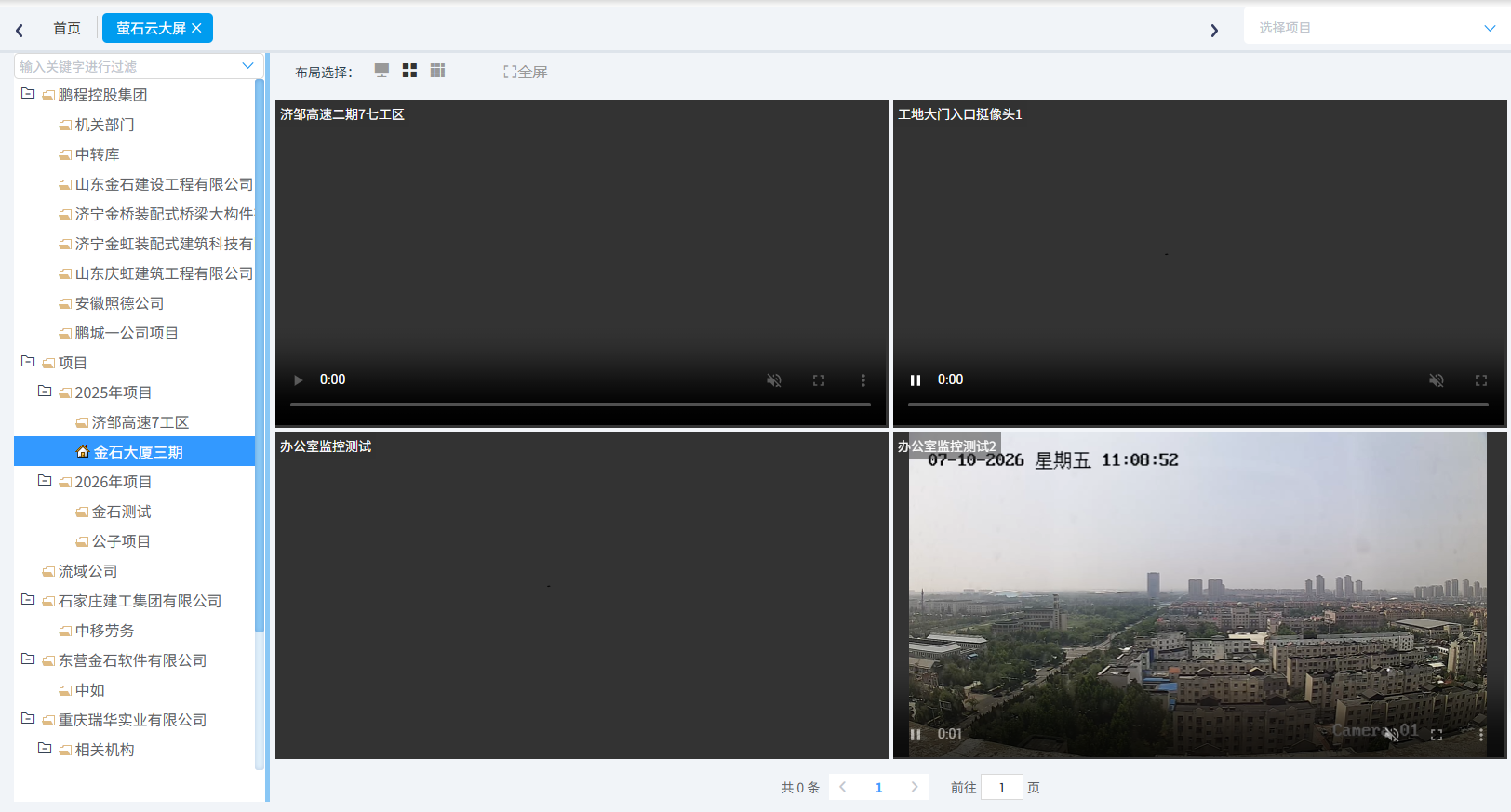1511x812 pixels.
Task: Close the 萤石云大屏 tab
Action: tap(196, 28)
